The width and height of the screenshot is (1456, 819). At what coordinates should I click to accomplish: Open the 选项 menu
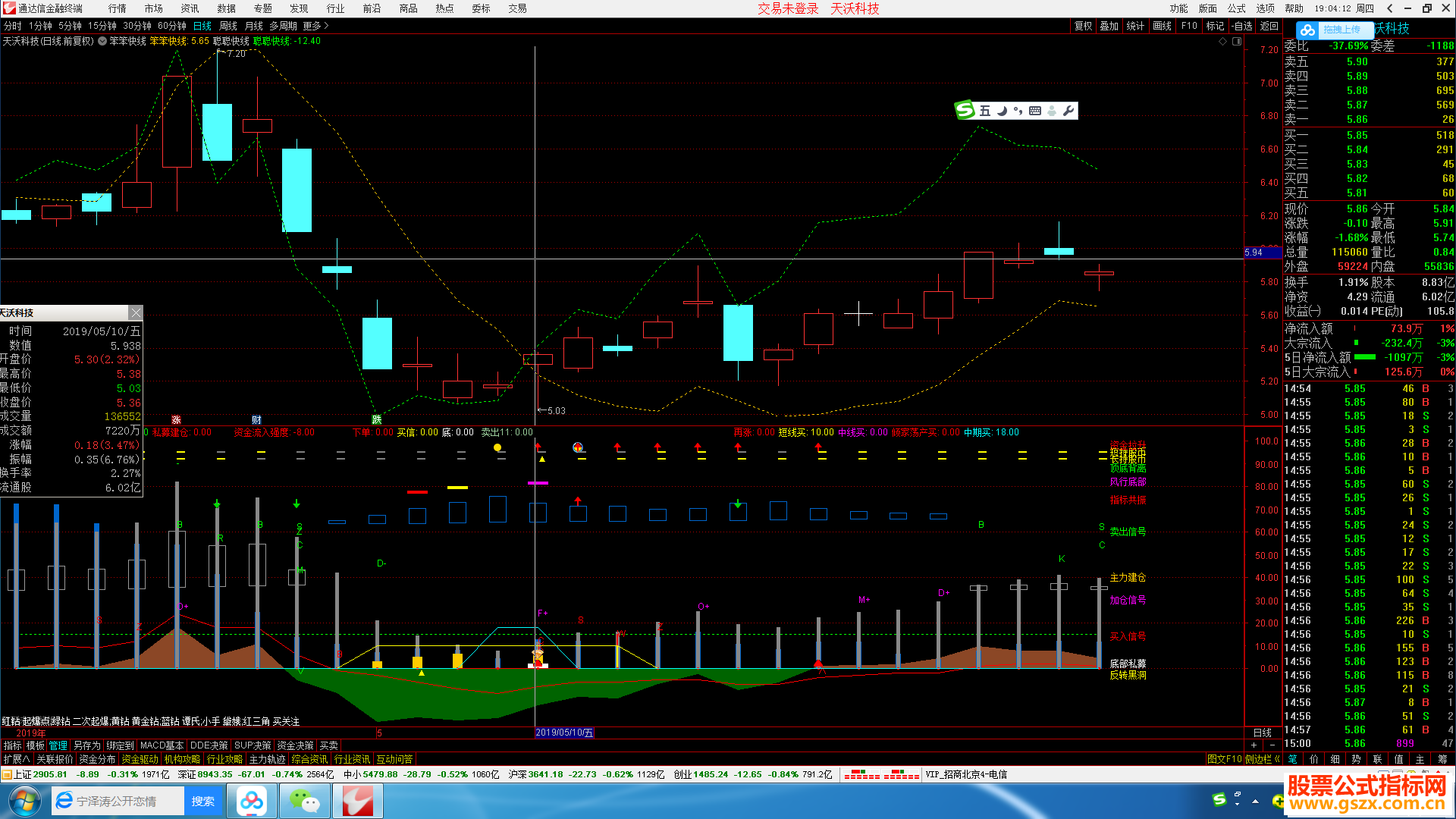click(x=1266, y=8)
